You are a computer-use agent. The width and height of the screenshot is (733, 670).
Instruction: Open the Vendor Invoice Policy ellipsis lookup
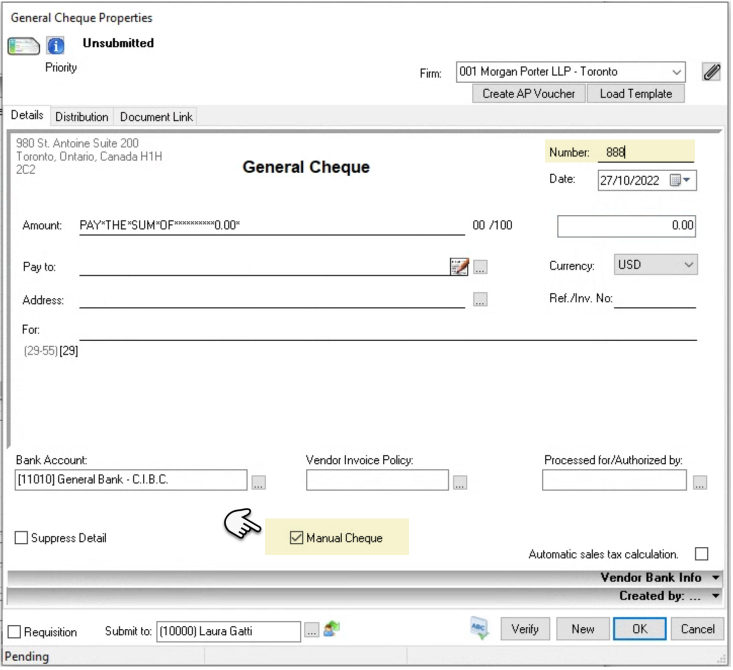(460, 482)
